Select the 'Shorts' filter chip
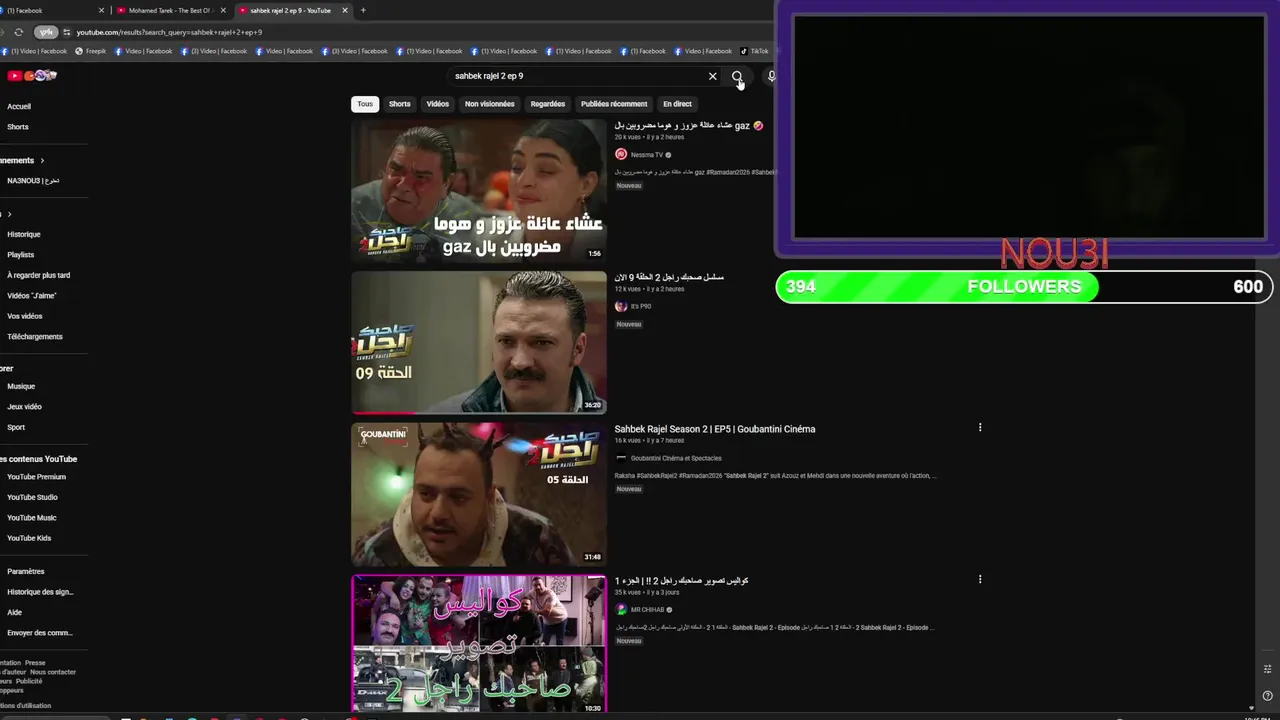1280x720 pixels. point(400,104)
